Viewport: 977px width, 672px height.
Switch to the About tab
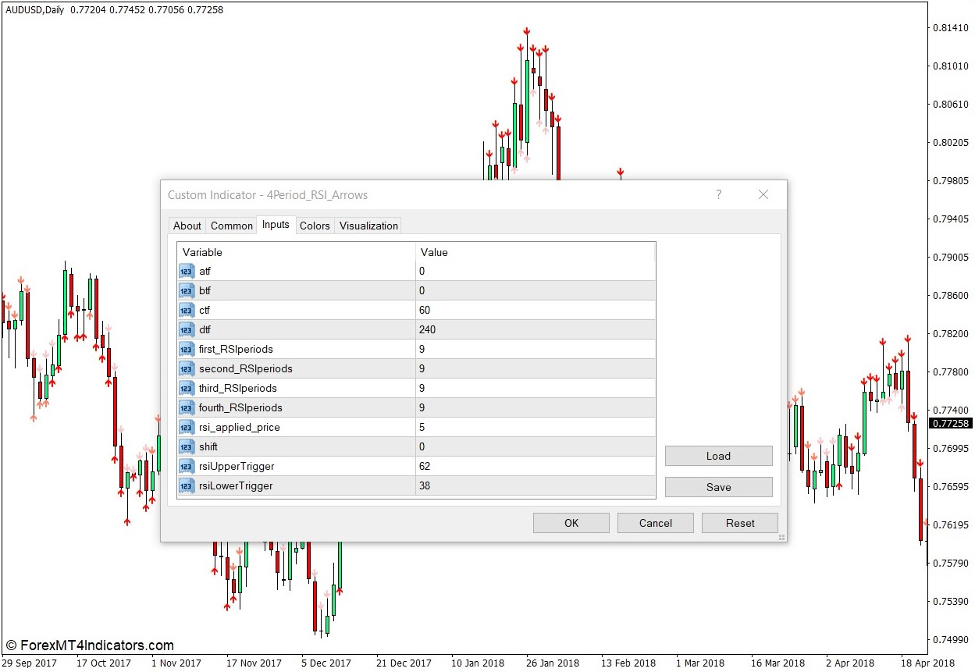coord(187,225)
